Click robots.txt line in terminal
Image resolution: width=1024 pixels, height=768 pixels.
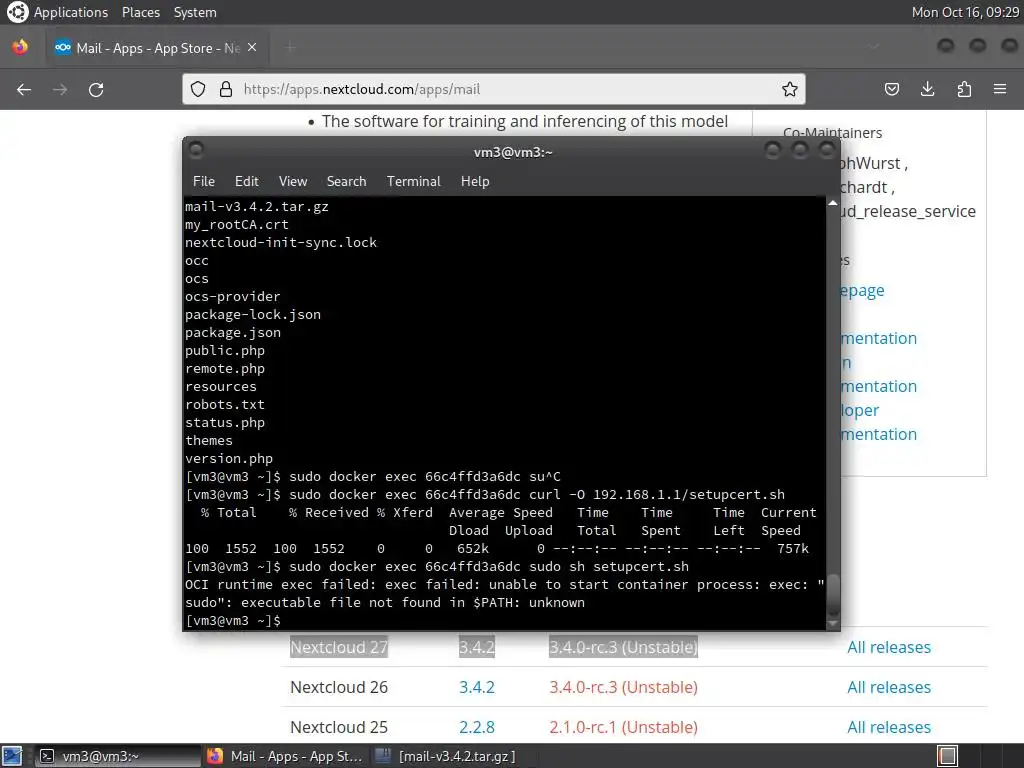click(225, 404)
